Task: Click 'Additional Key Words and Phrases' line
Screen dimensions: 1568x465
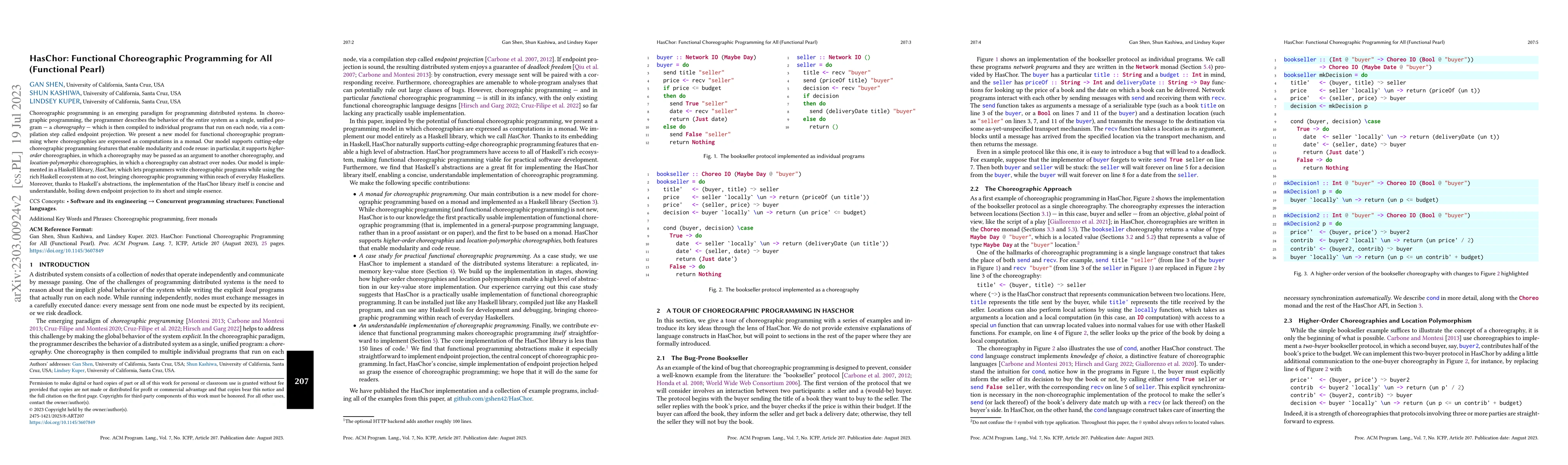Action: [x=124, y=219]
